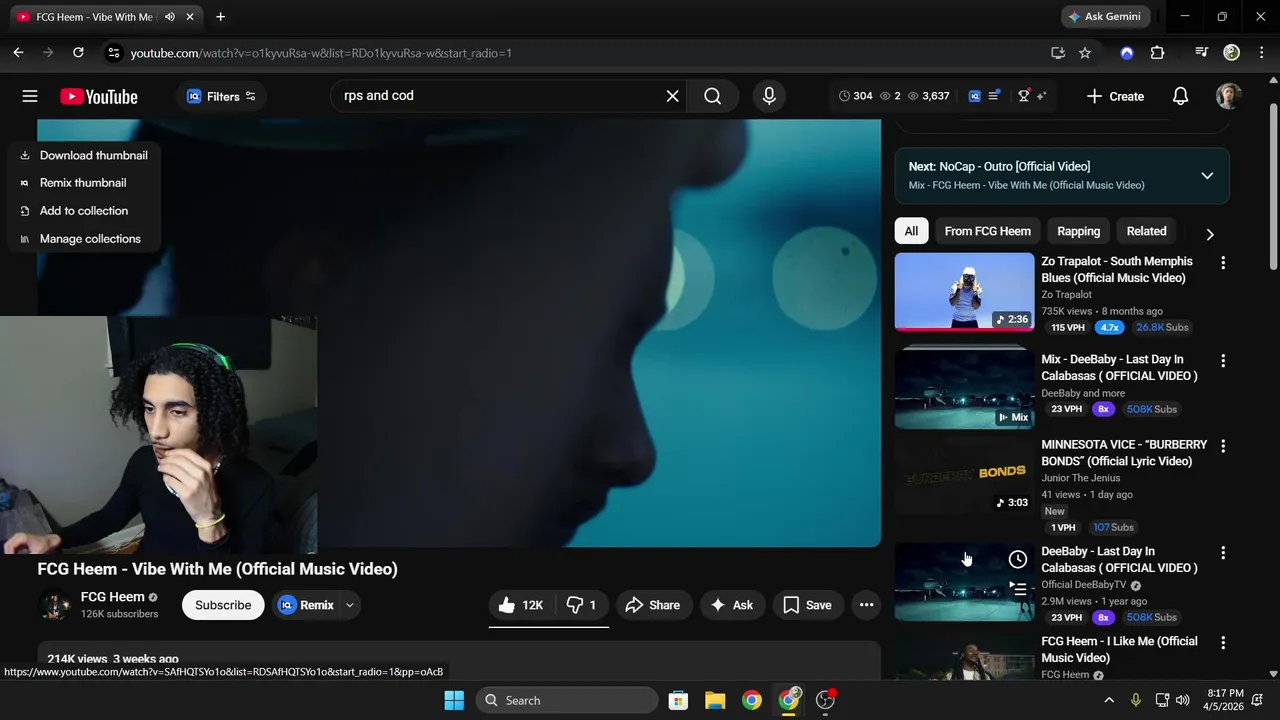
Task: Open the Chrome Extensions puzzle icon
Action: (x=1157, y=53)
